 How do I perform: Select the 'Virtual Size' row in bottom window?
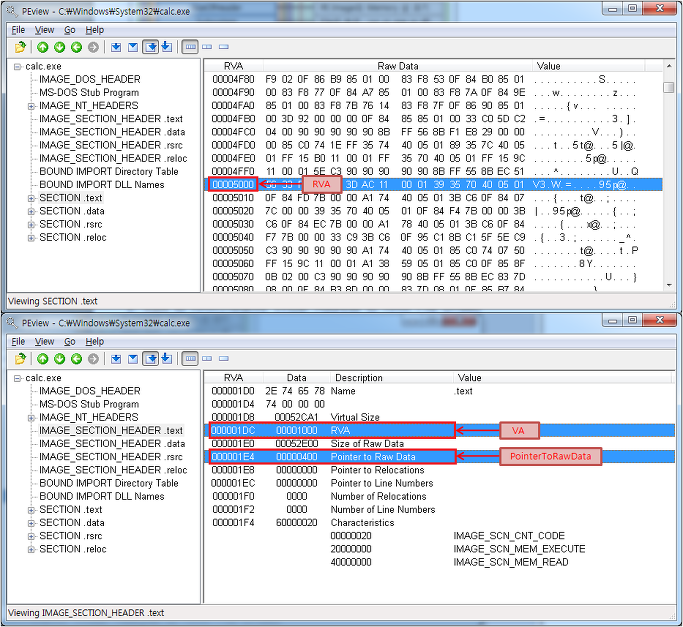pyautogui.click(x=439, y=417)
